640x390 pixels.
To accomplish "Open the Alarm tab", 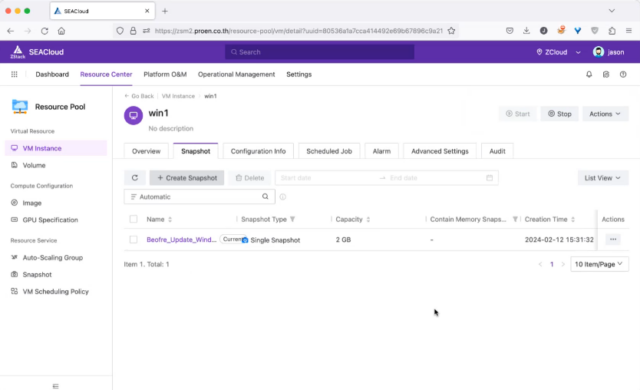I will (382, 151).
